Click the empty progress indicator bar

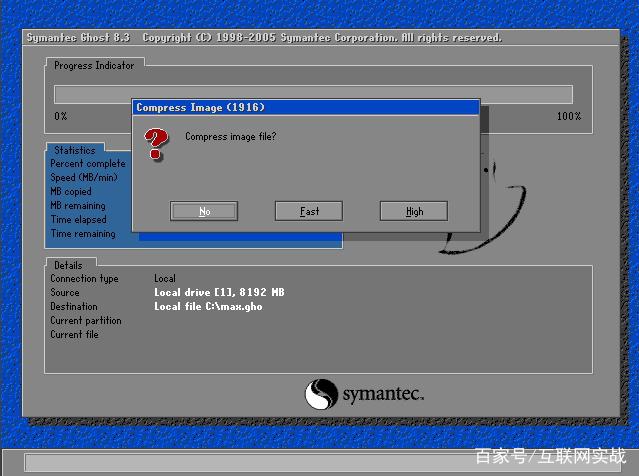pyautogui.click(x=313, y=95)
